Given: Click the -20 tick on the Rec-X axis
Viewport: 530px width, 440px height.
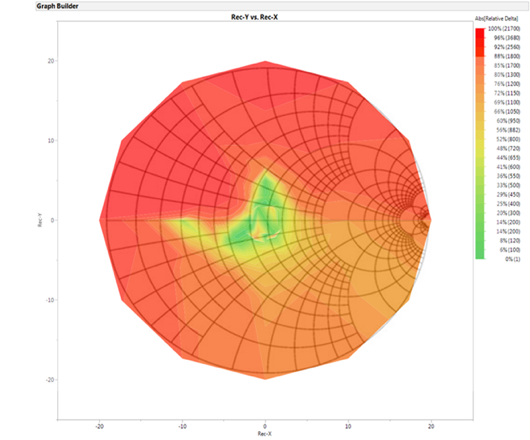Looking at the screenshot, I should [x=99, y=426].
